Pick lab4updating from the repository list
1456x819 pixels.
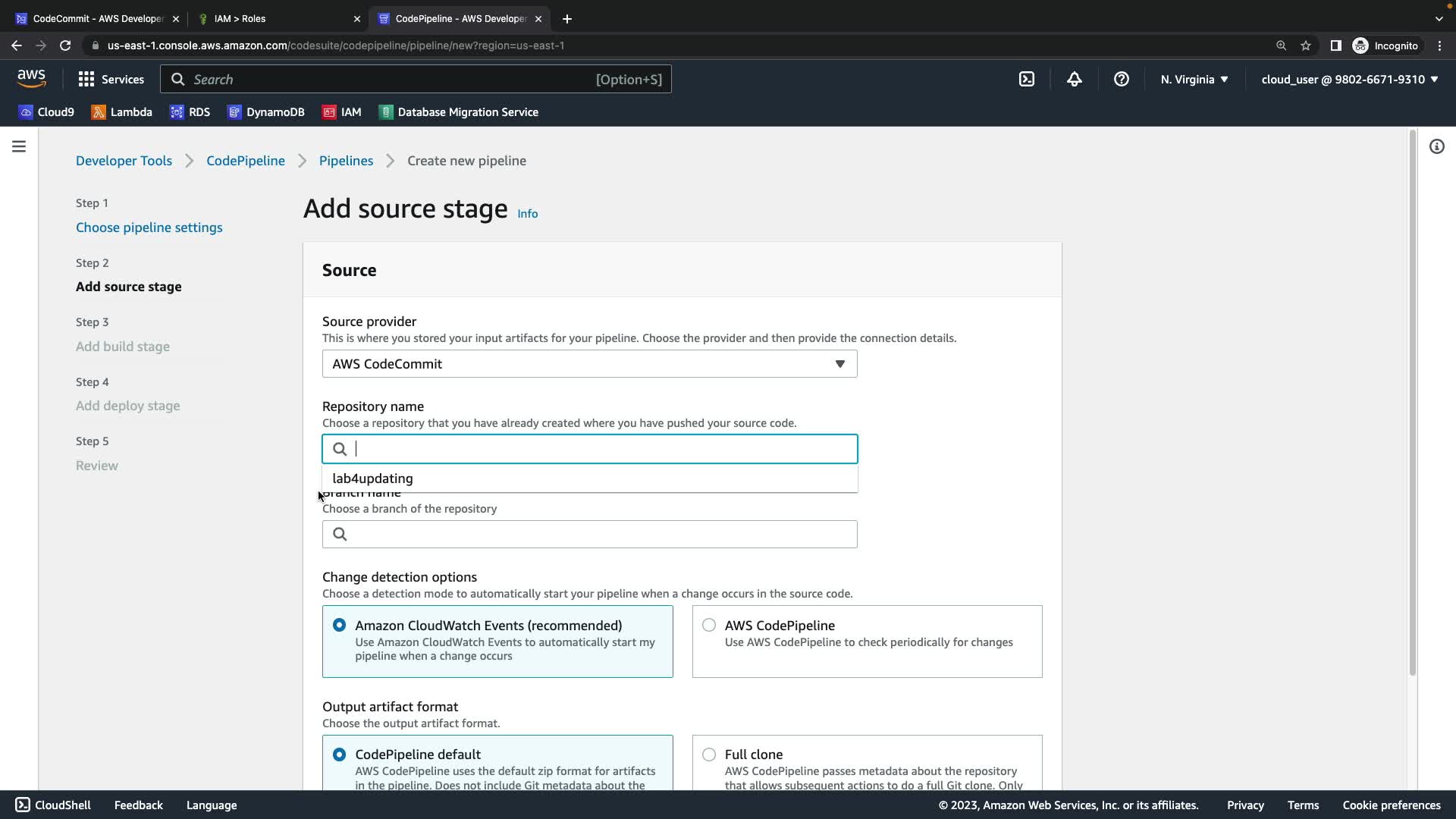tap(372, 479)
